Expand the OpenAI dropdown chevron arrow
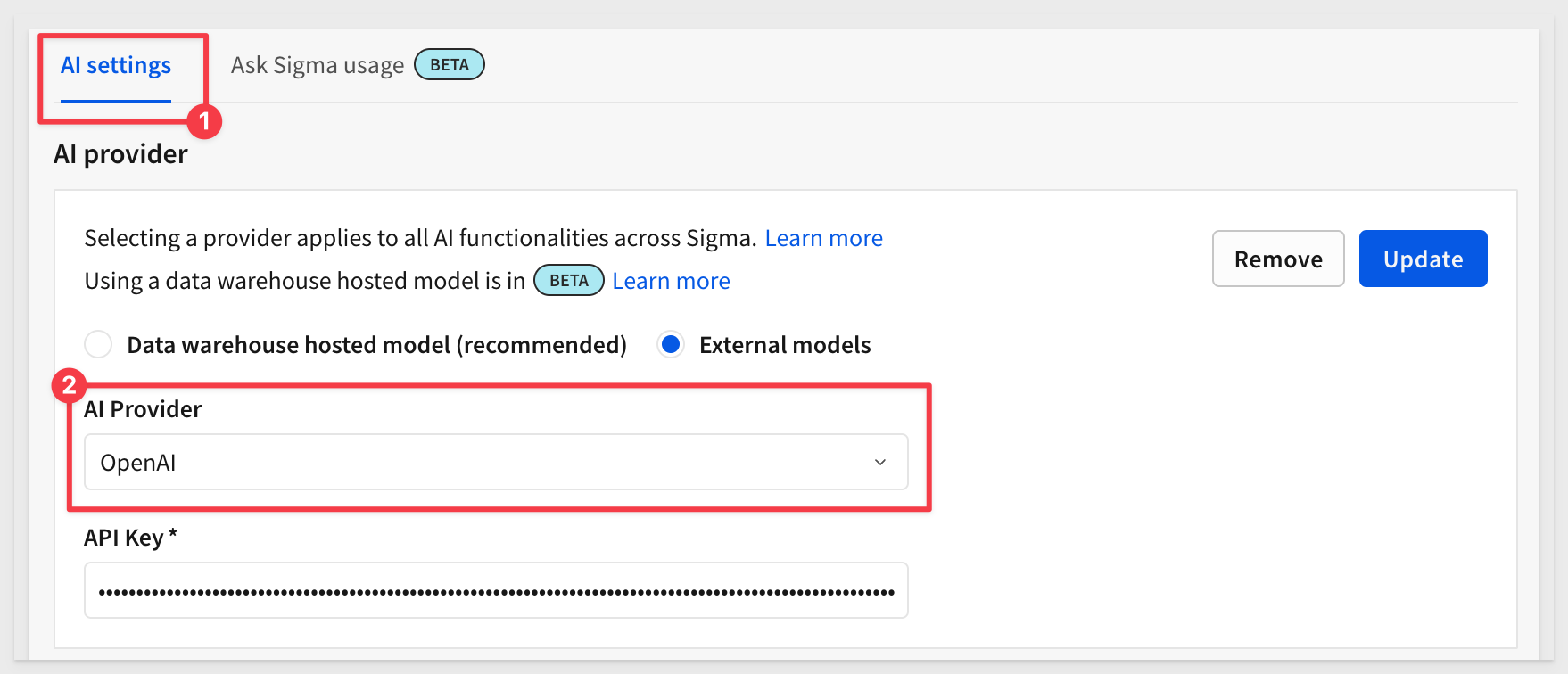The image size is (1568, 674). [x=880, y=462]
